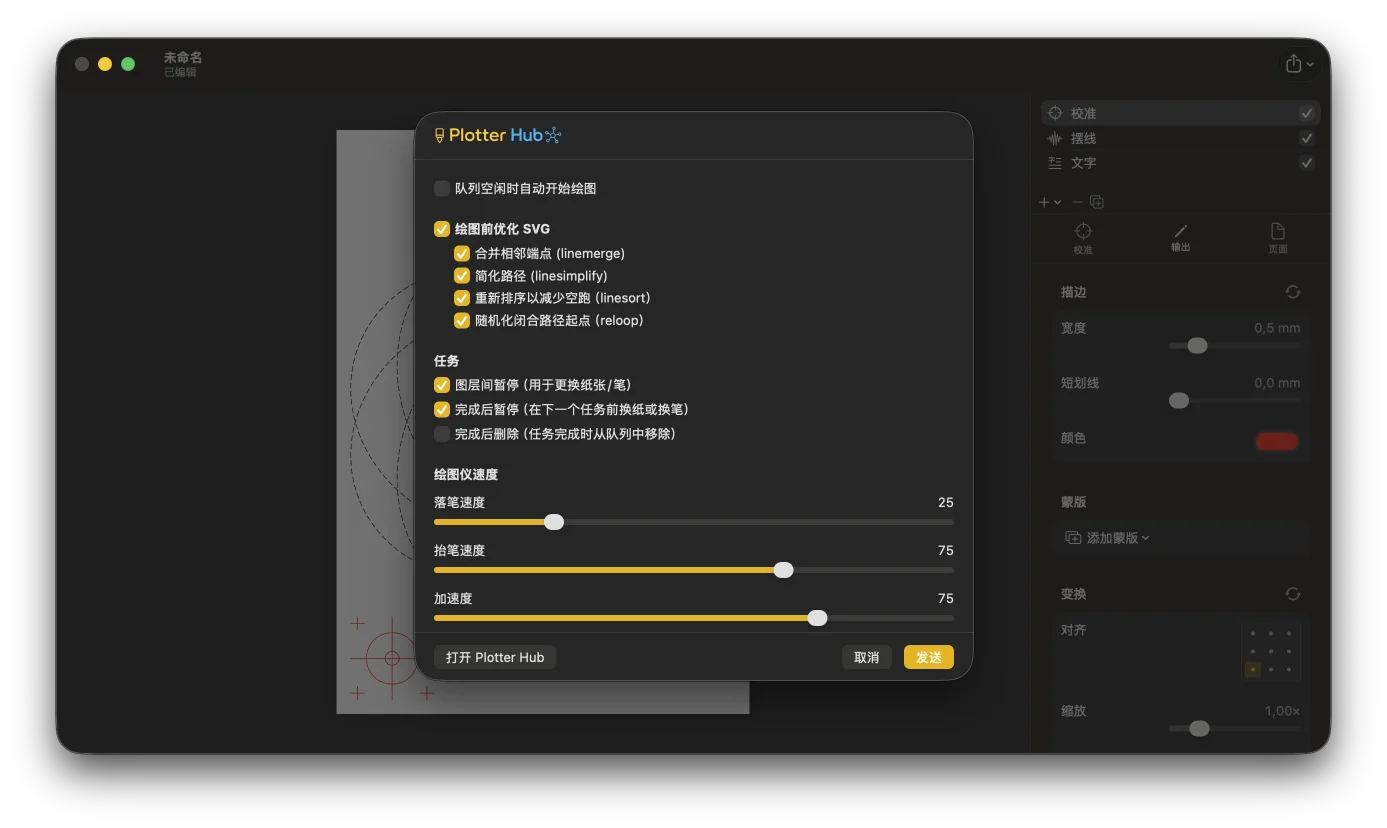The image size is (1387, 828).
Task: Click the 落笔速度 value 25
Action: click(946, 502)
